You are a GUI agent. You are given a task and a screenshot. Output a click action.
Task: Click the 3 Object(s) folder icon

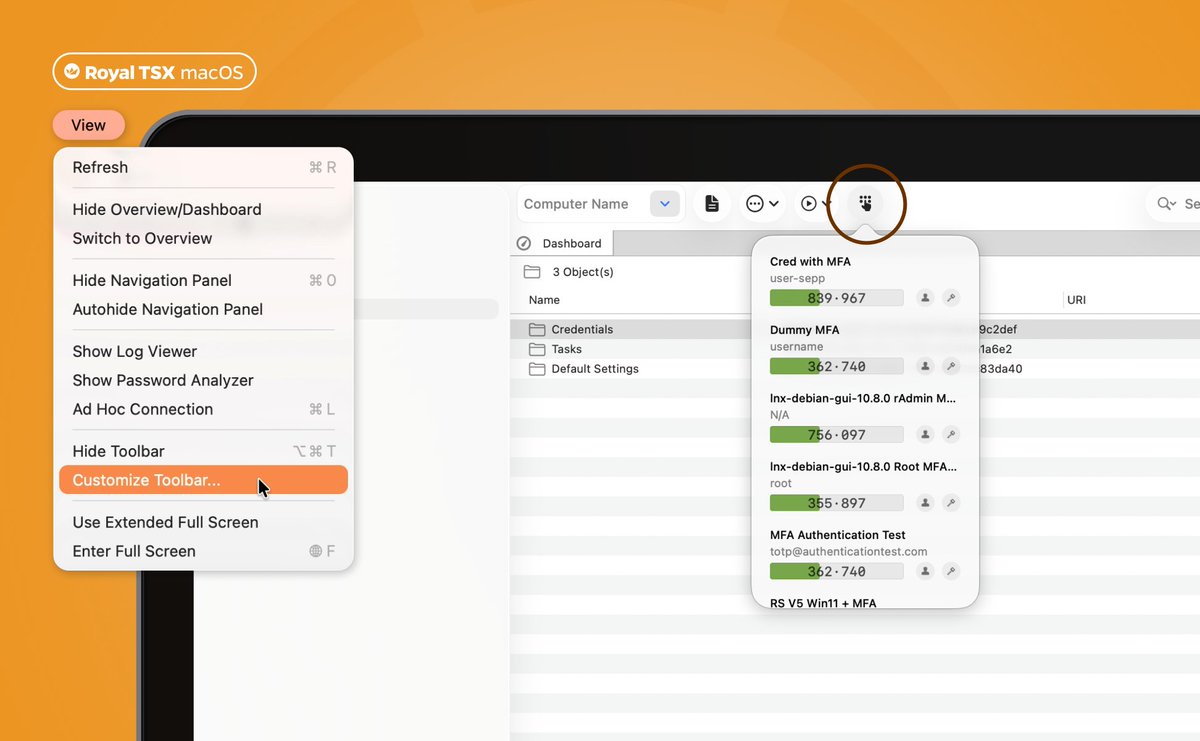pyautogui.click(x=532, y=272)
